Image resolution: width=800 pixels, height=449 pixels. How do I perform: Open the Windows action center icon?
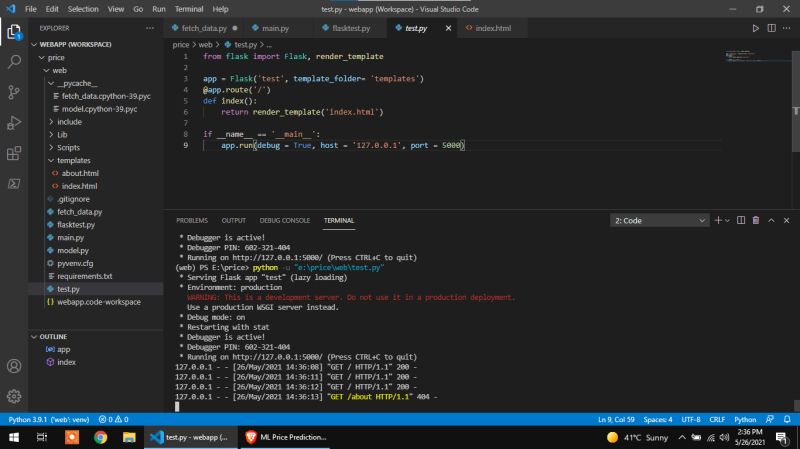click(781, 437)
